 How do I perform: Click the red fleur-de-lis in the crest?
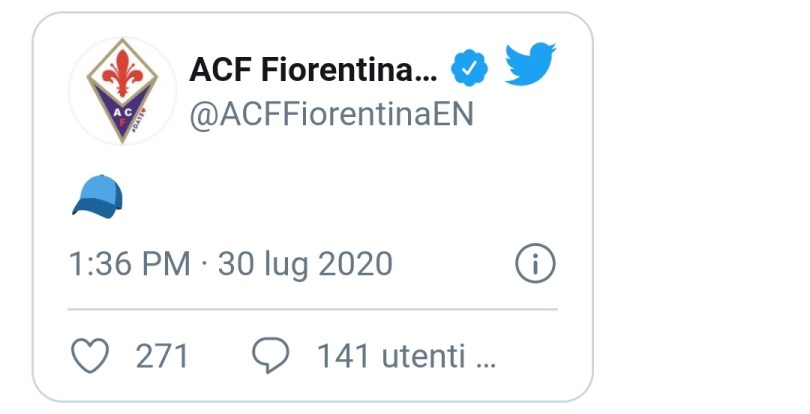(x=120, y=72)
